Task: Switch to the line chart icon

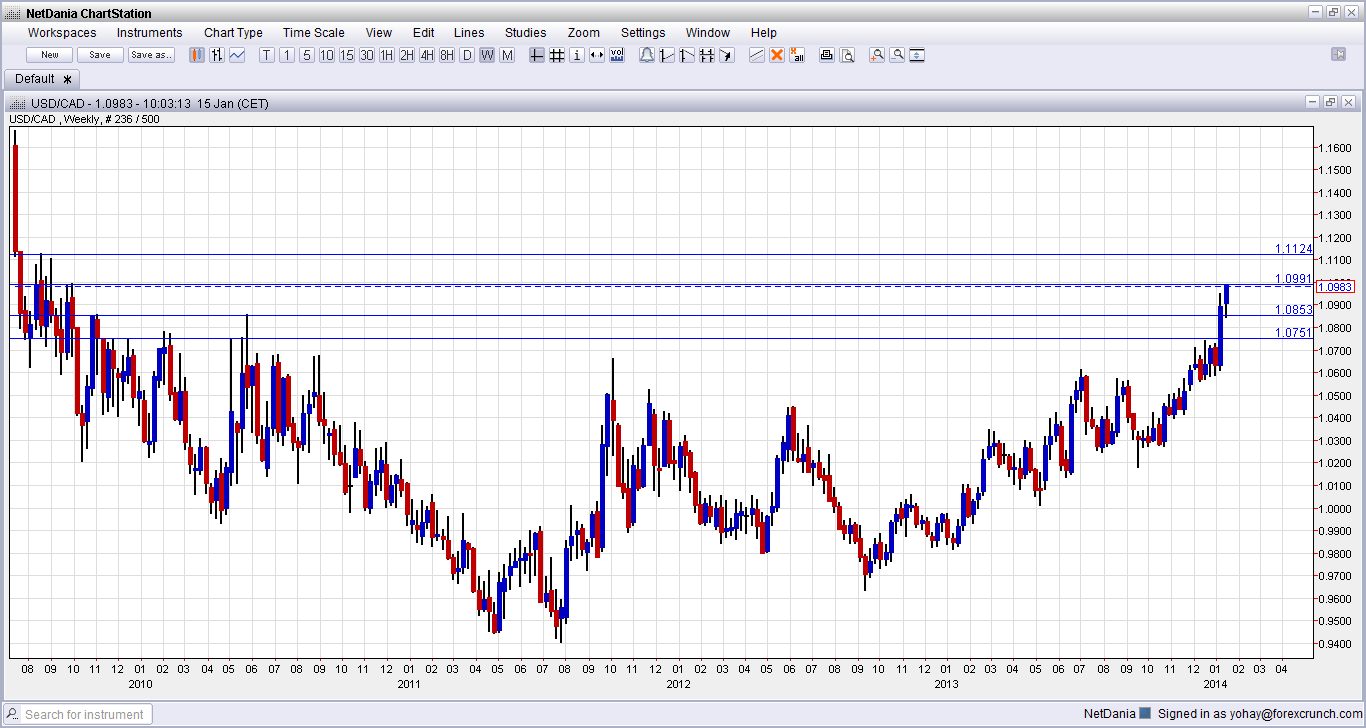Action: (x=237, y=55)
